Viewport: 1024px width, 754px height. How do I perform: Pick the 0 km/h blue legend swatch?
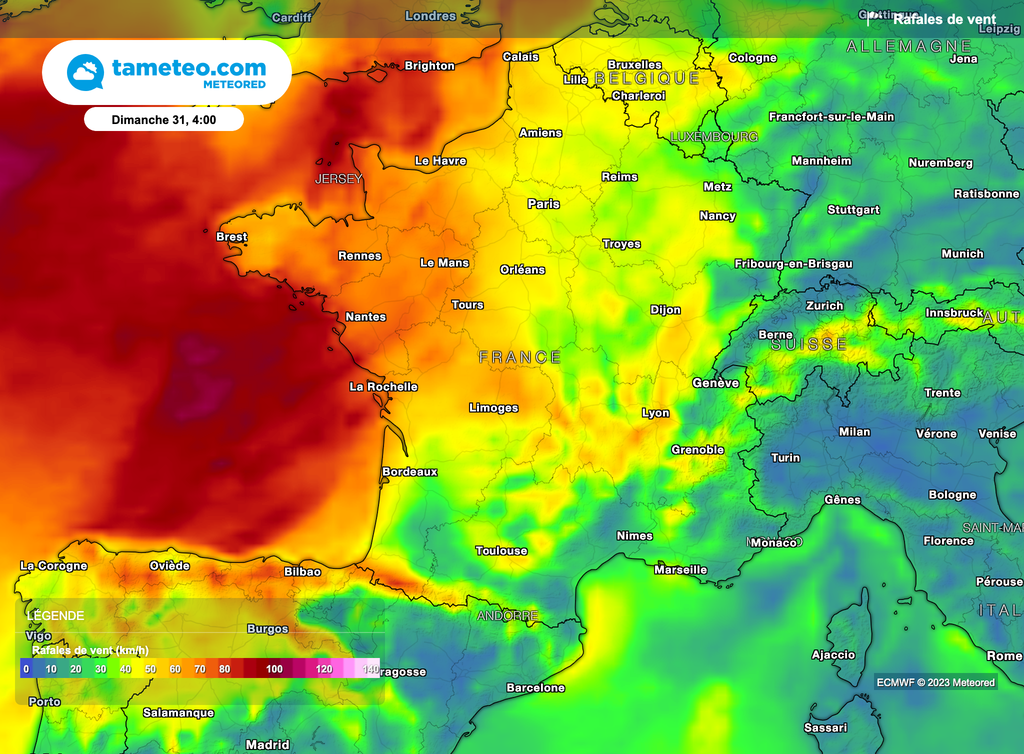(26, 668)
